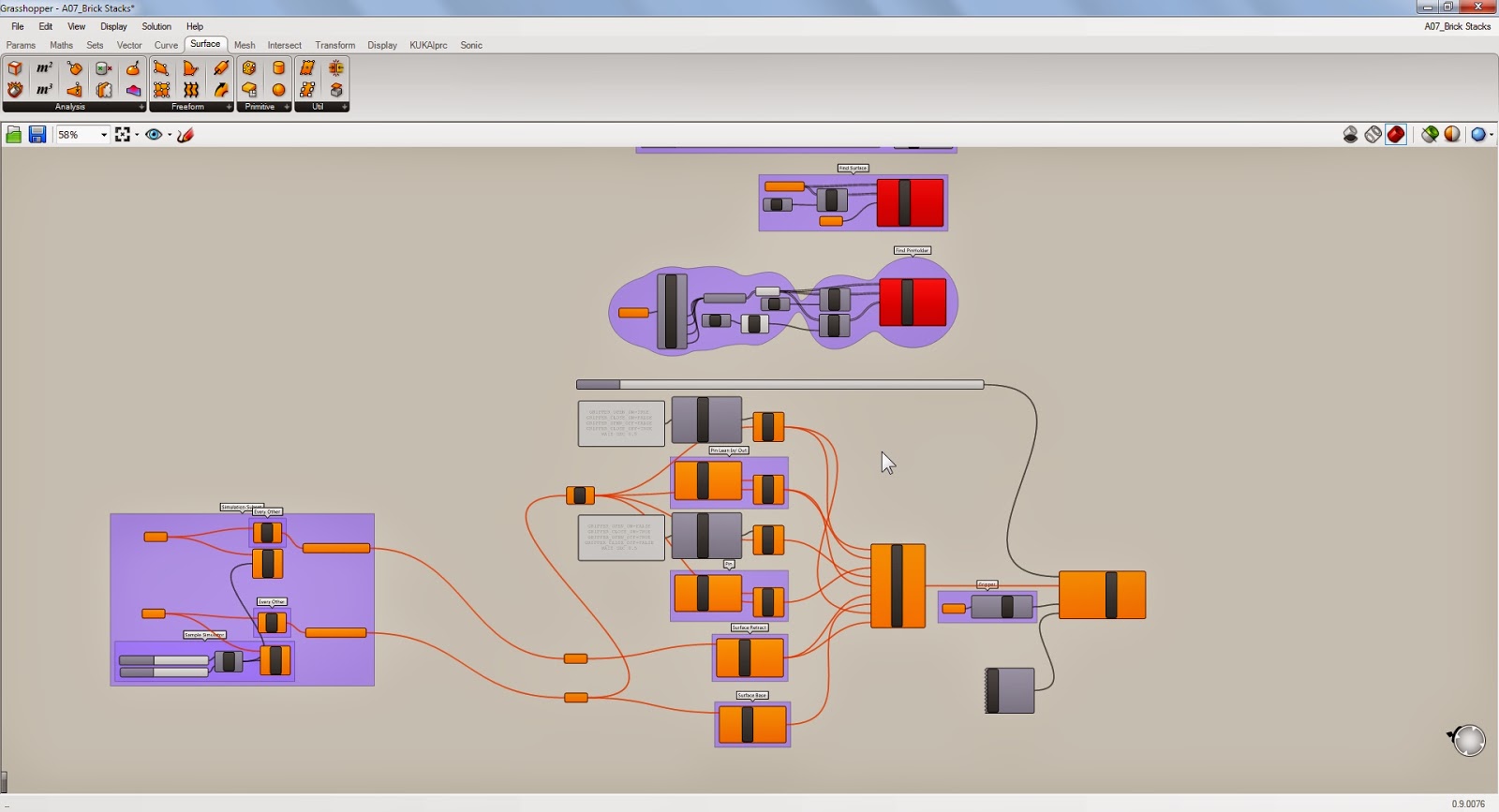Enable wireframe preview mode
This screenshot has width=1499, height=812.
(1373, 135)
